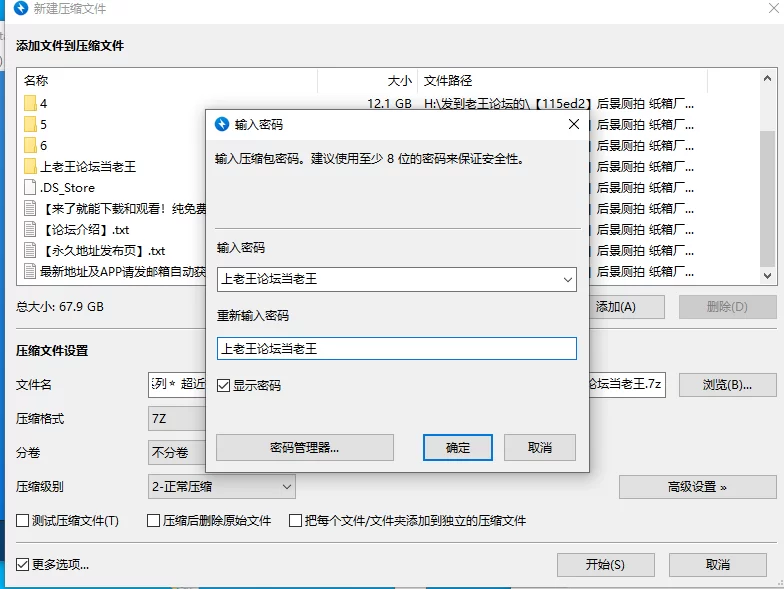Uncheck the 更多选项 checkbox
Viewport: 784px width, 589px height.
(x=22, y=564)
